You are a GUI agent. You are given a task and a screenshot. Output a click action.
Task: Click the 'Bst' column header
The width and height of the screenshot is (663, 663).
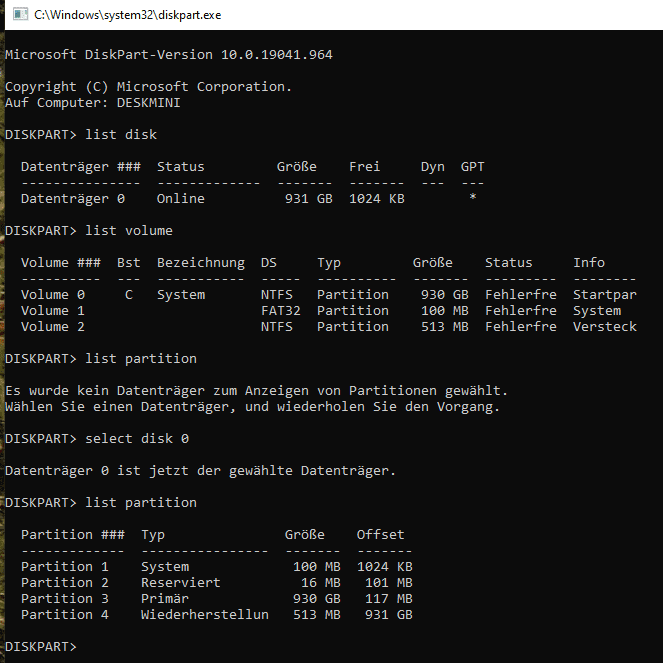[129, 263]
